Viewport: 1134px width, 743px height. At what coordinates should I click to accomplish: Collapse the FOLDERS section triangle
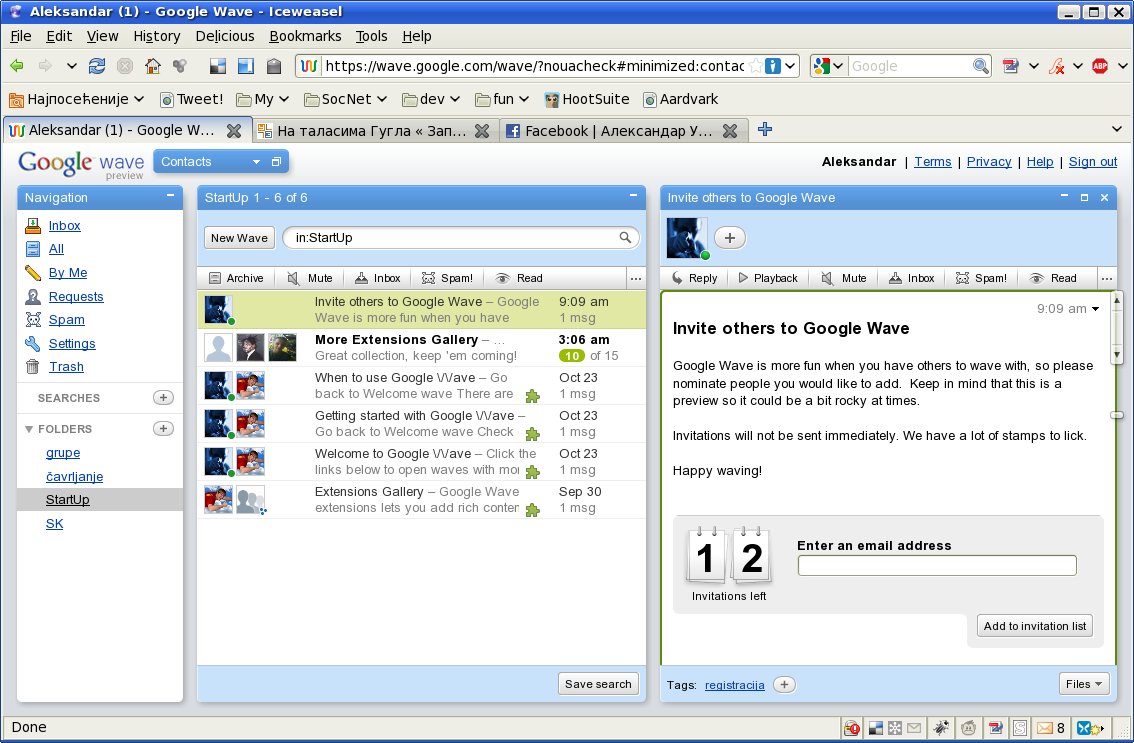(29, 429)
